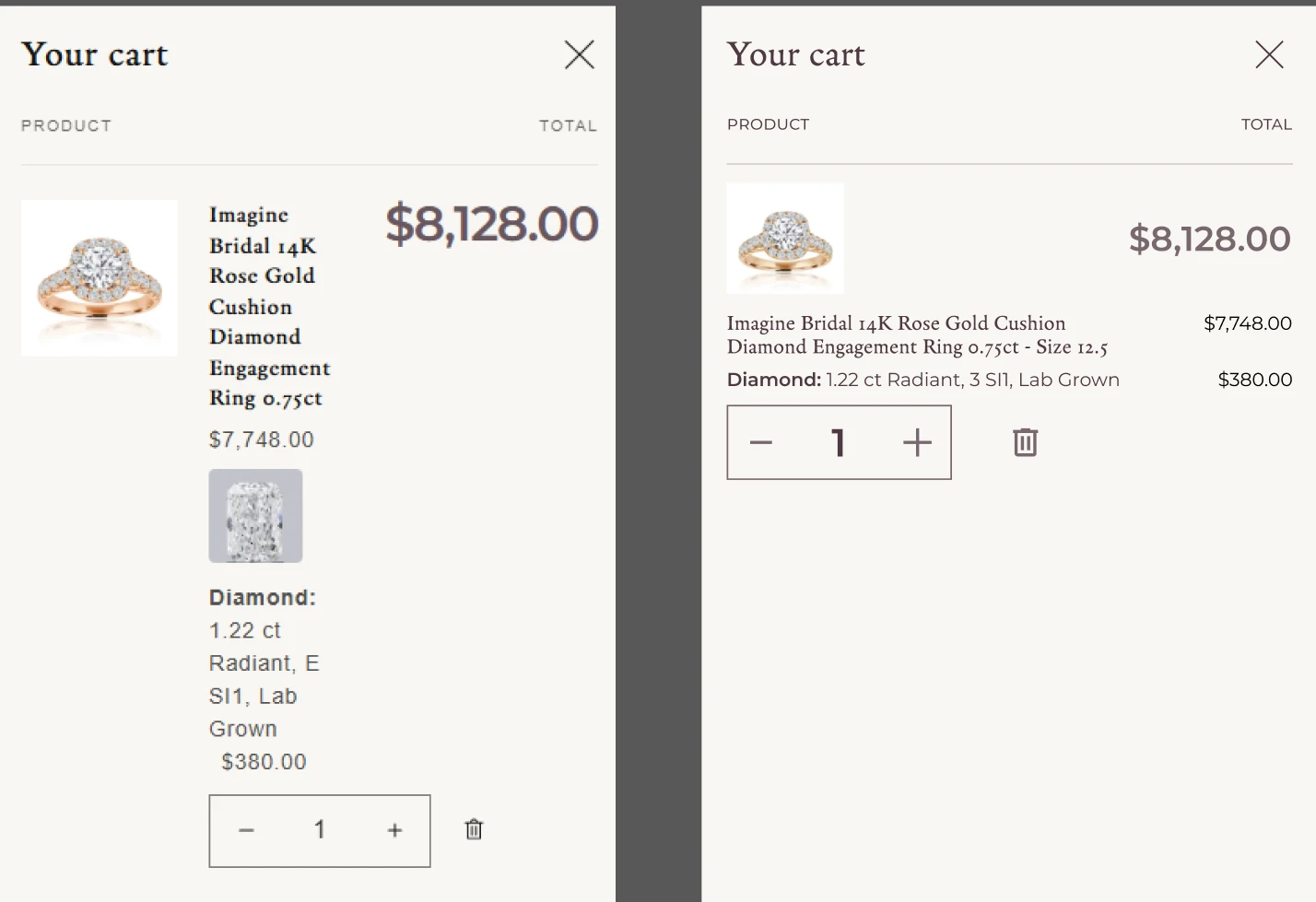Click the quantity field in the left cart
This screenshot has height=902, width=1316.
(320, 830)
